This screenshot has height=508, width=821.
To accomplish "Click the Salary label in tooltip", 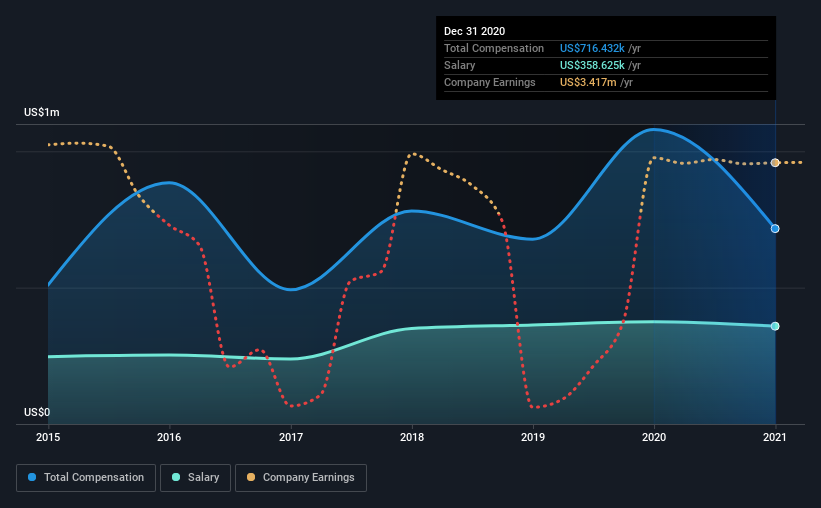I will tap(460, 65).
